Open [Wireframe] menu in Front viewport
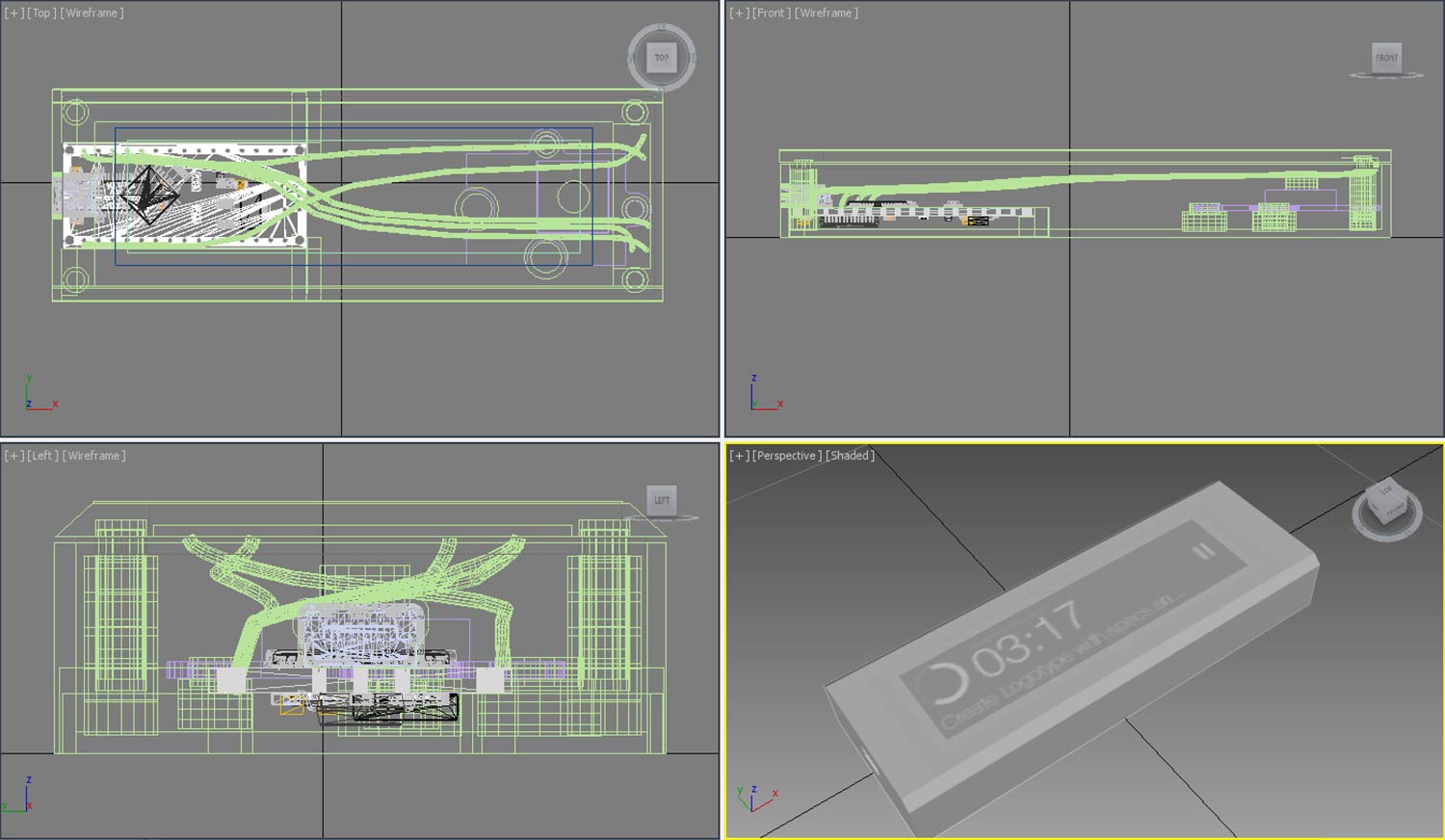This screenshot has height=840, width=1445. click(x=826, y=13)
